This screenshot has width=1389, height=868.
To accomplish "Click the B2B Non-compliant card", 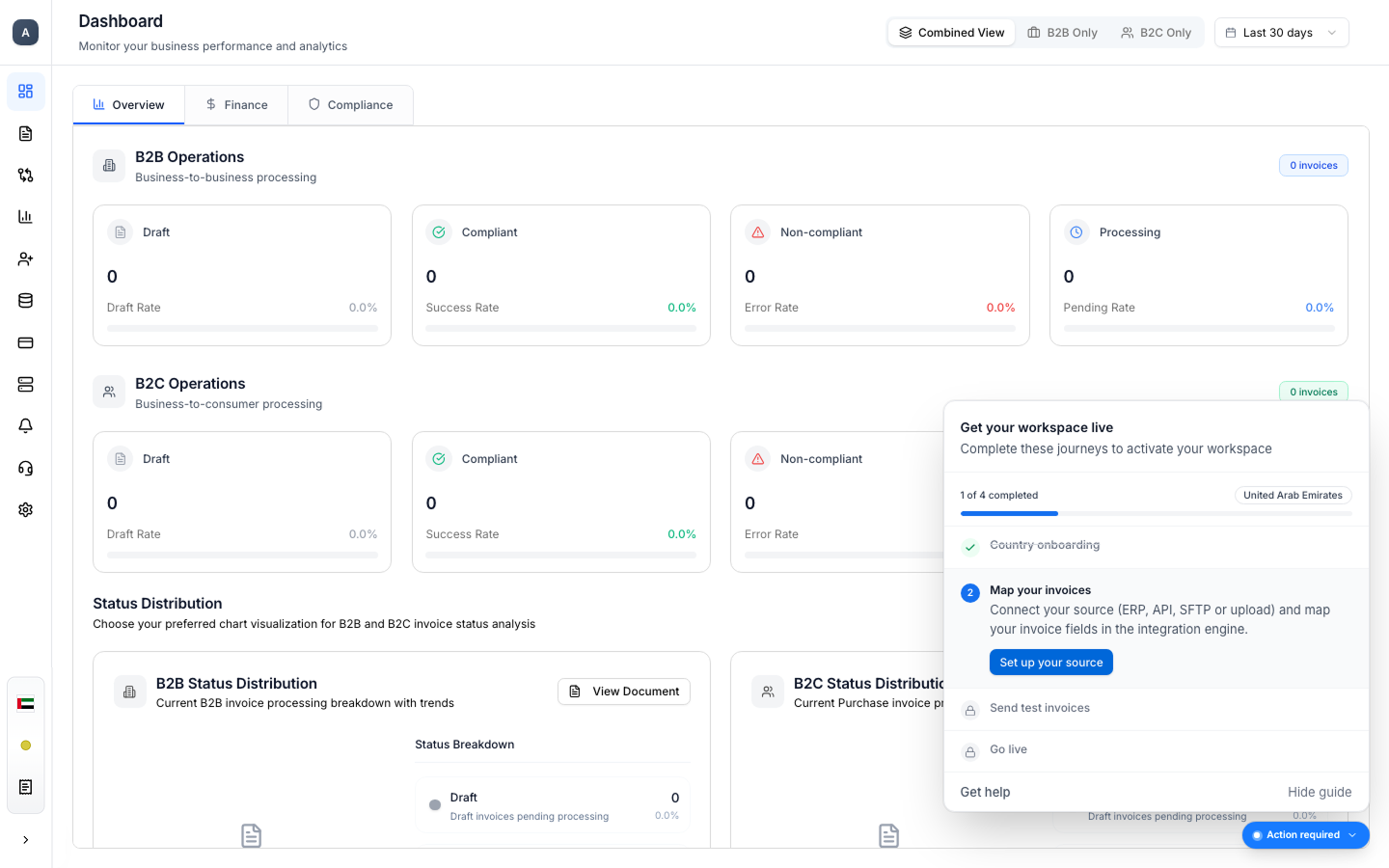I will point(880,275).
